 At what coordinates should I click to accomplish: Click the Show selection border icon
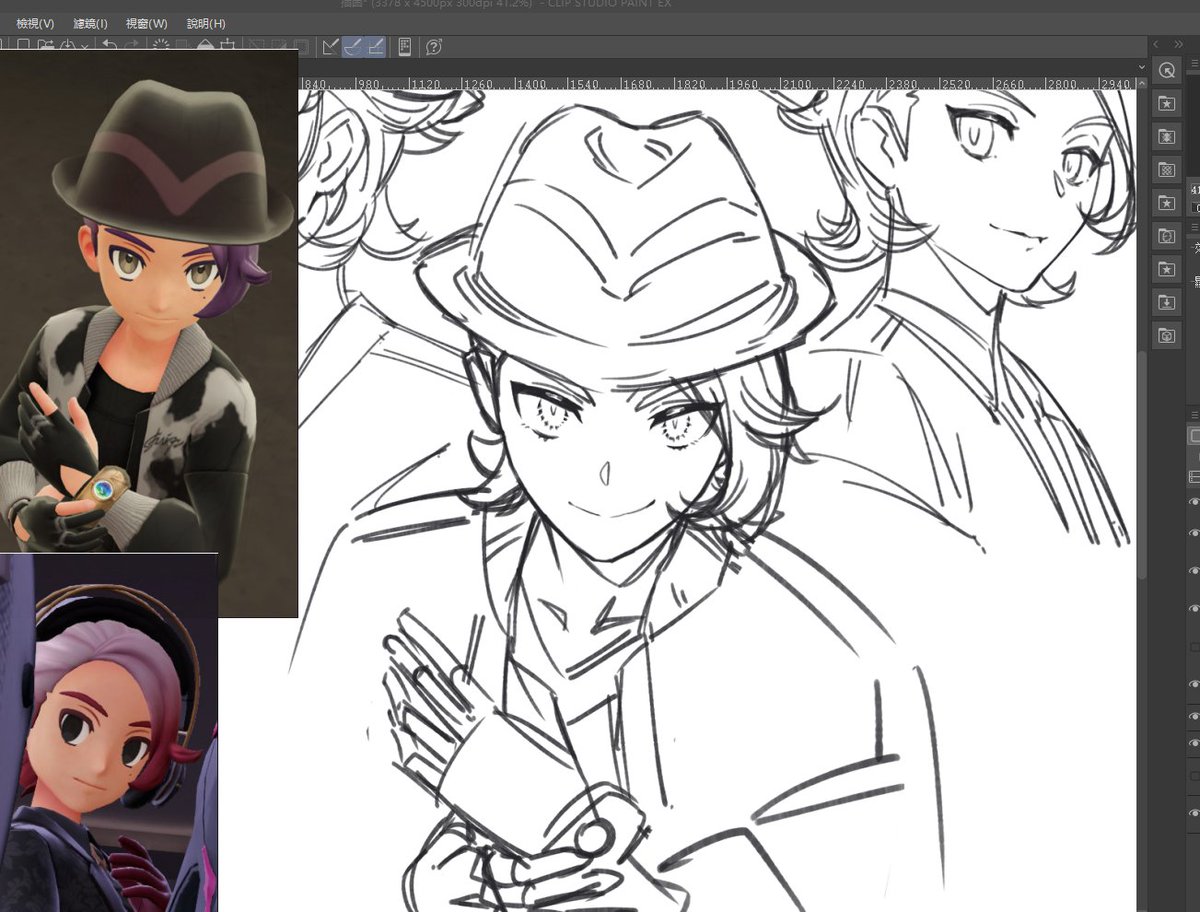coord(301,46)
